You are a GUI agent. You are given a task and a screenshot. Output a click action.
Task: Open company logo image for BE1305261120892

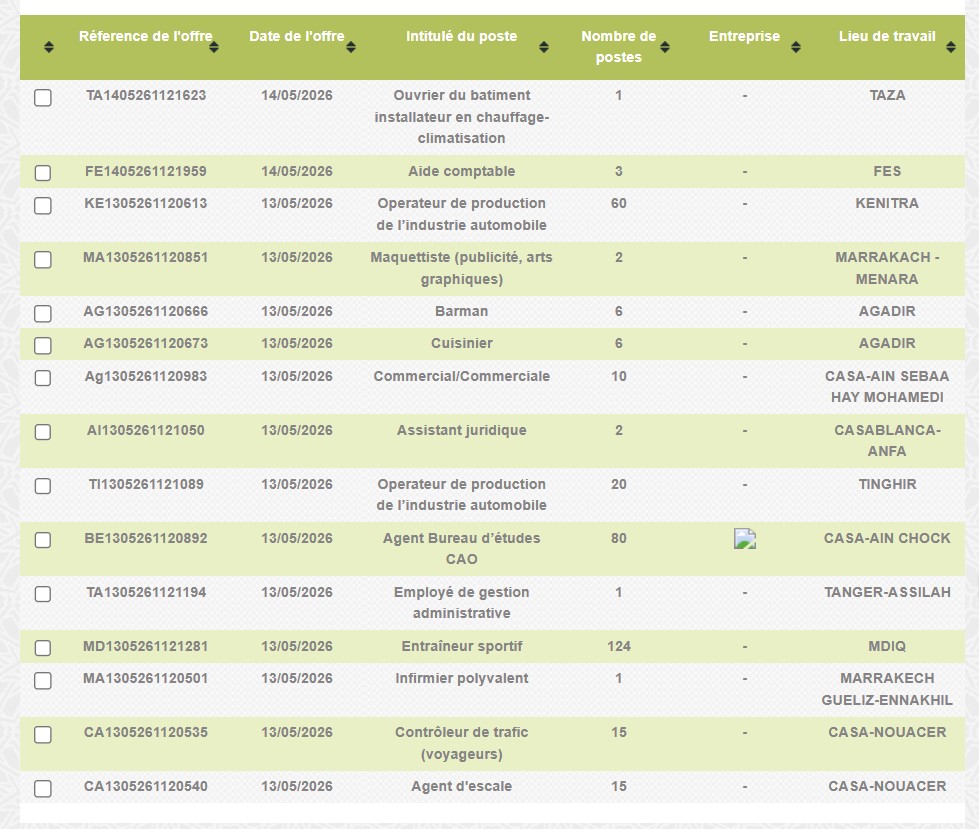pyautogui.click(x=745, y=539)
